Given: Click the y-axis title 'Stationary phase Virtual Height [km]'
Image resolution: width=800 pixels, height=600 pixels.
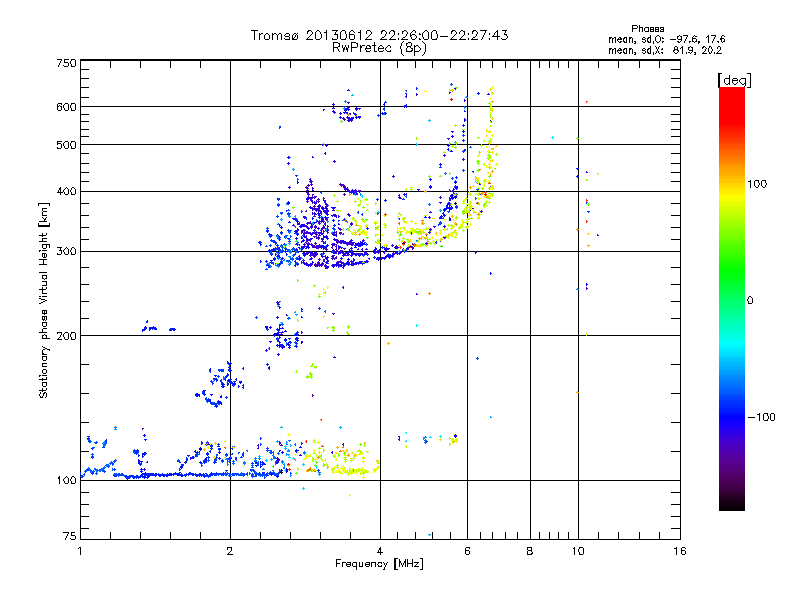Looking at the screenshot, I should [x=44, y=301].
